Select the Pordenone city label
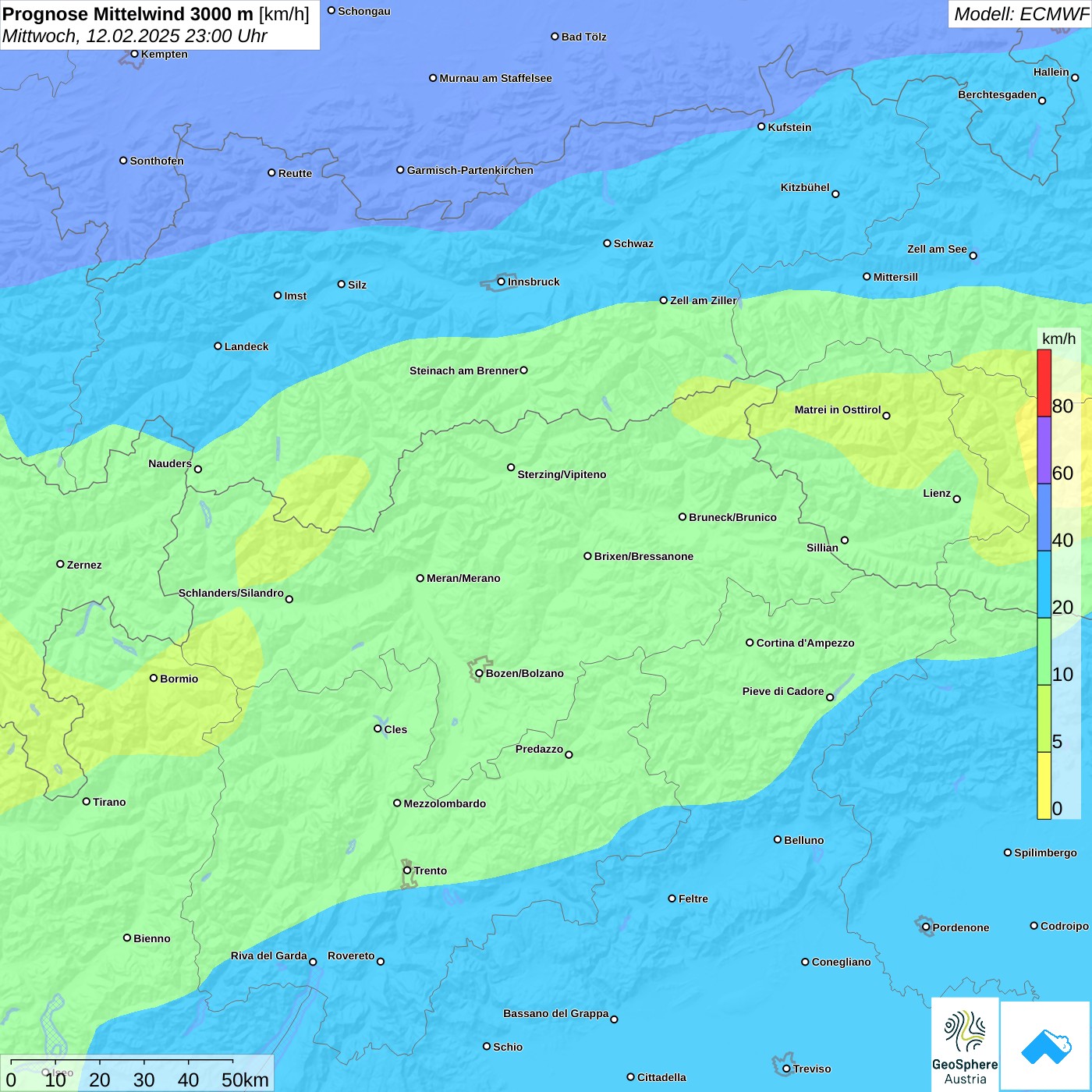Image resolution: width=1092 pixels, height=1092 pixels. 961,927
